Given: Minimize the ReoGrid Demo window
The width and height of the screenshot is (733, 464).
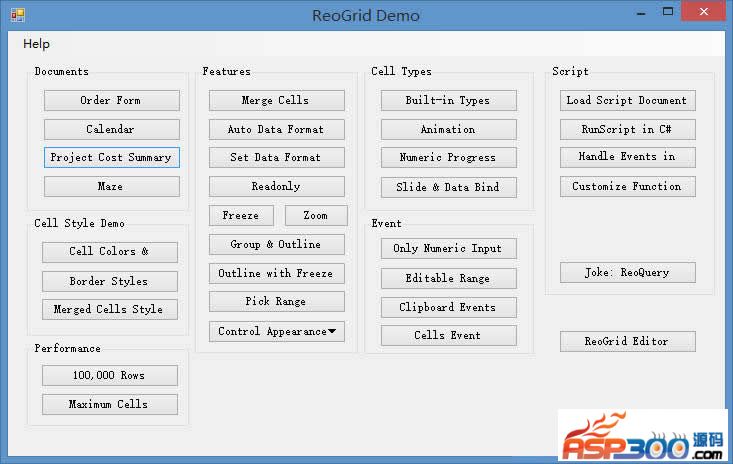Looking at the screenshot, I should click(x=641, y=13).
